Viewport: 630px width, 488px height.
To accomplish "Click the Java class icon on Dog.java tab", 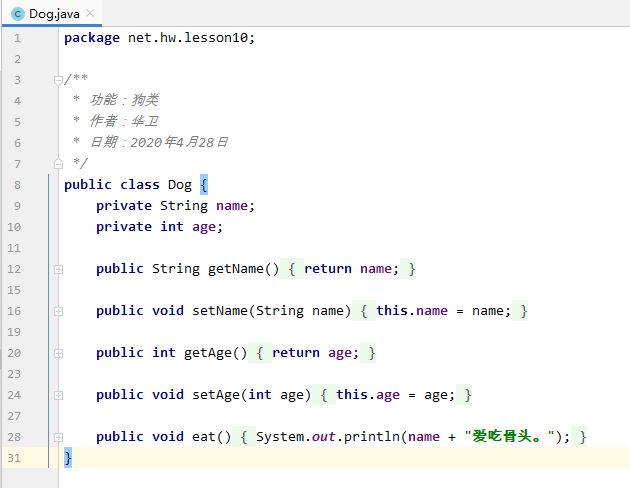I will click(17, 14).
